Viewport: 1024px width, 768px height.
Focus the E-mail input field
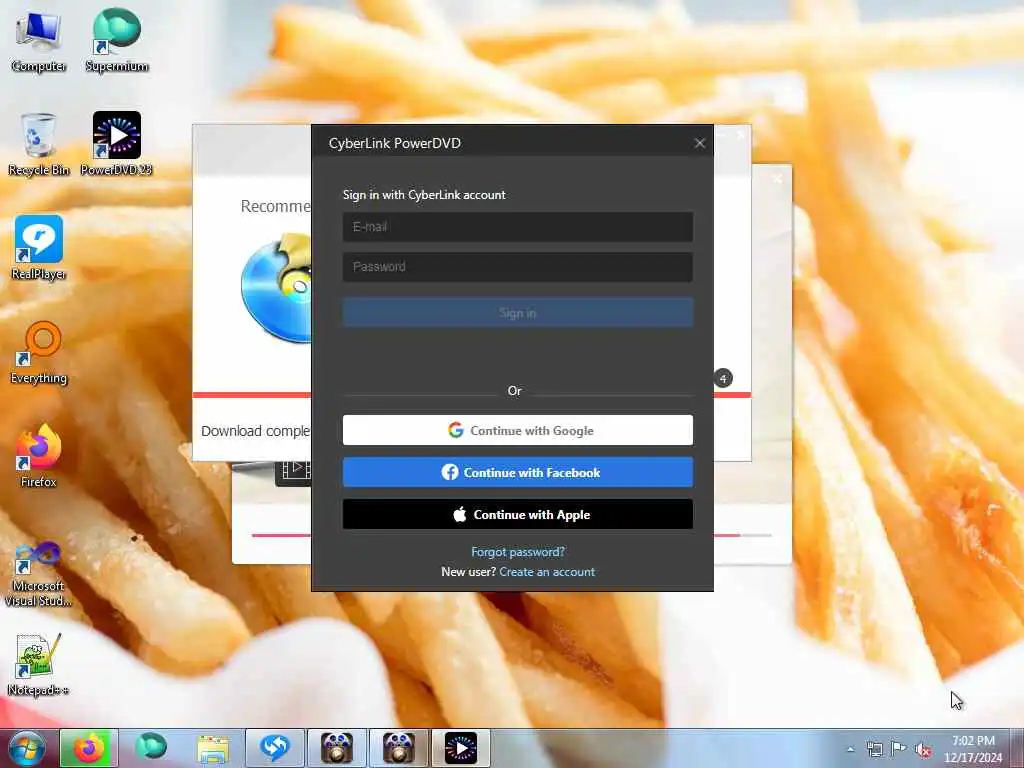point(517,227)
